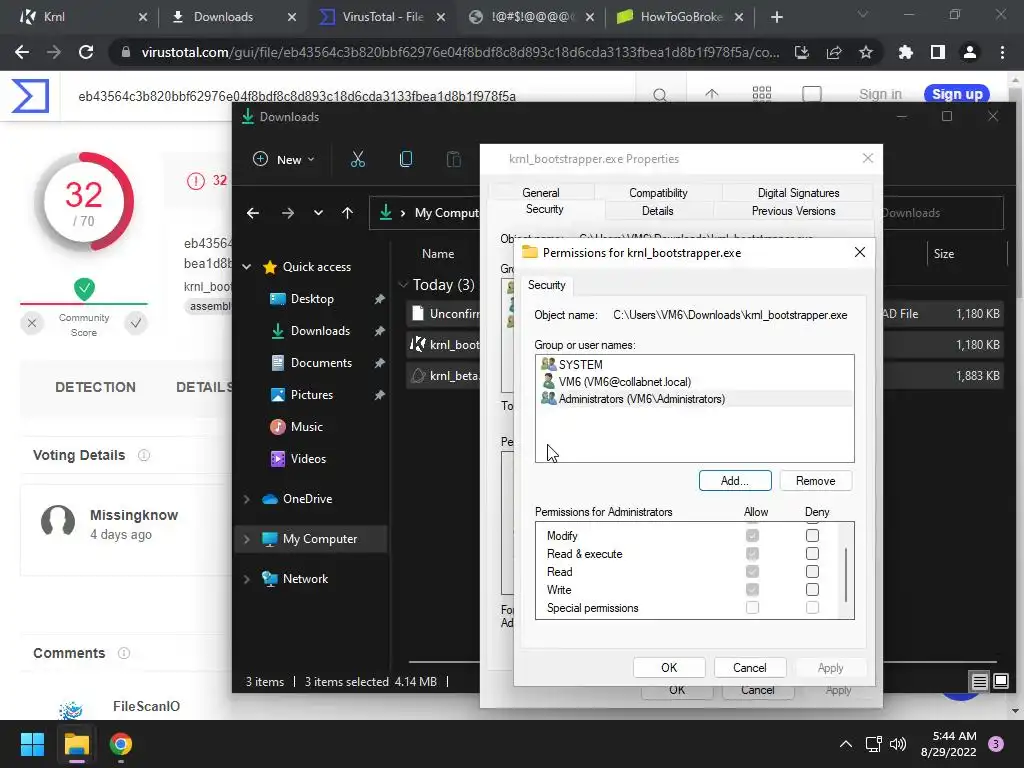Toggle Allow checkbox for Read
1024x768 pixels.
752,571
